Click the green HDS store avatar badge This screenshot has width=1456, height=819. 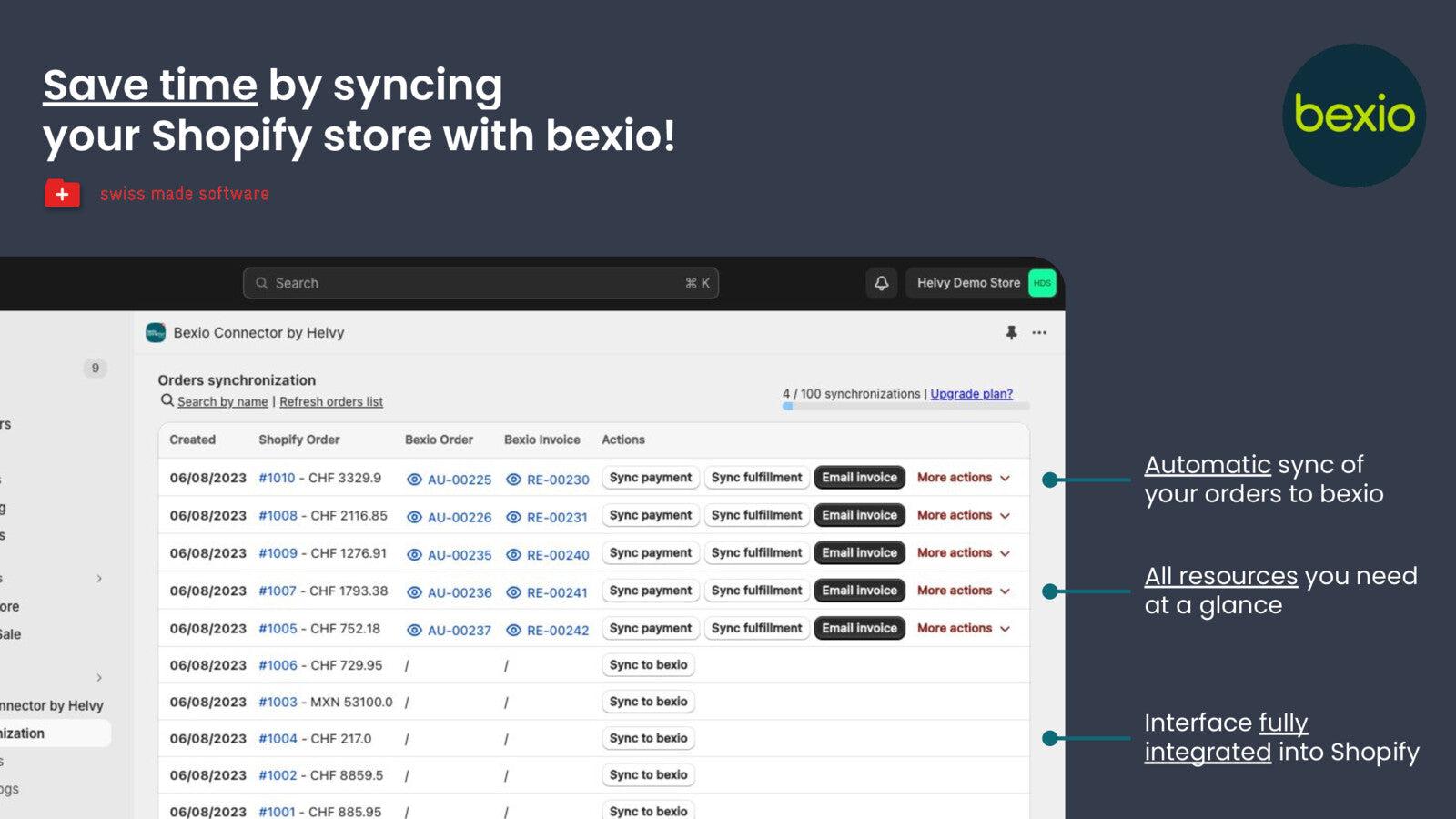(x=1042, y=283)
